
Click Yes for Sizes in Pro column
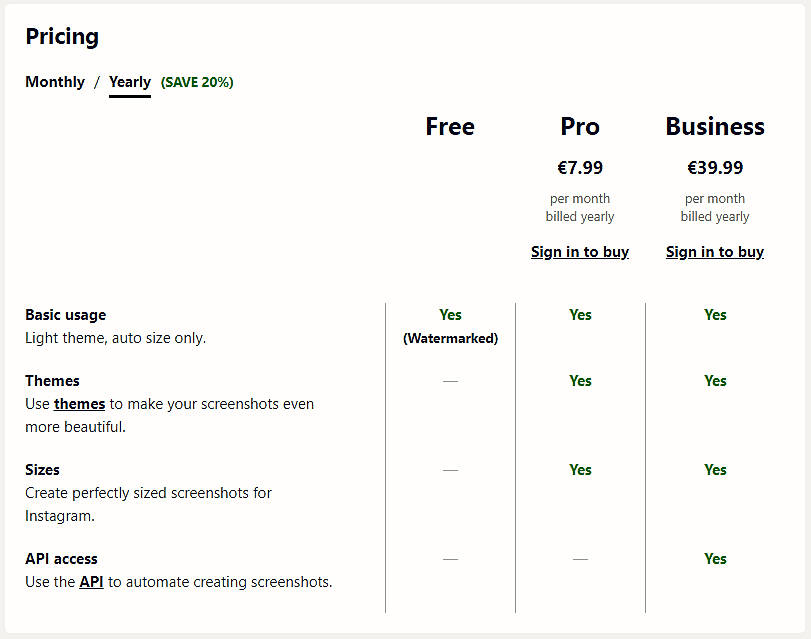point(580,470)
